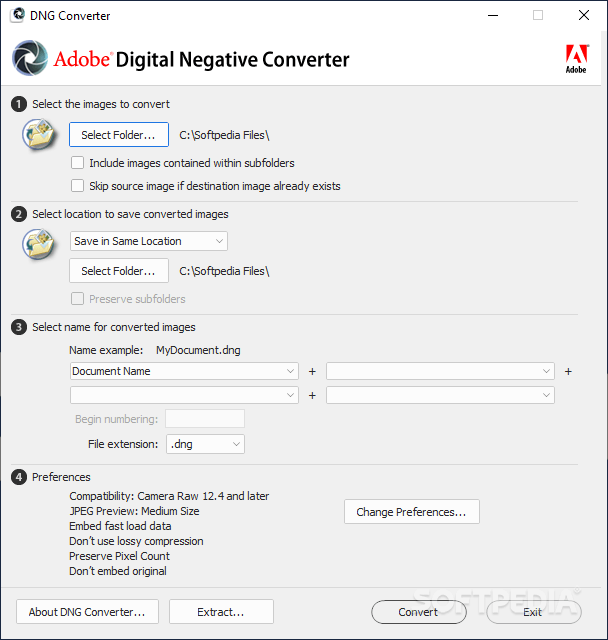Enable Include images contained within subfolders
Screen dimensions: 608x640
78,163
